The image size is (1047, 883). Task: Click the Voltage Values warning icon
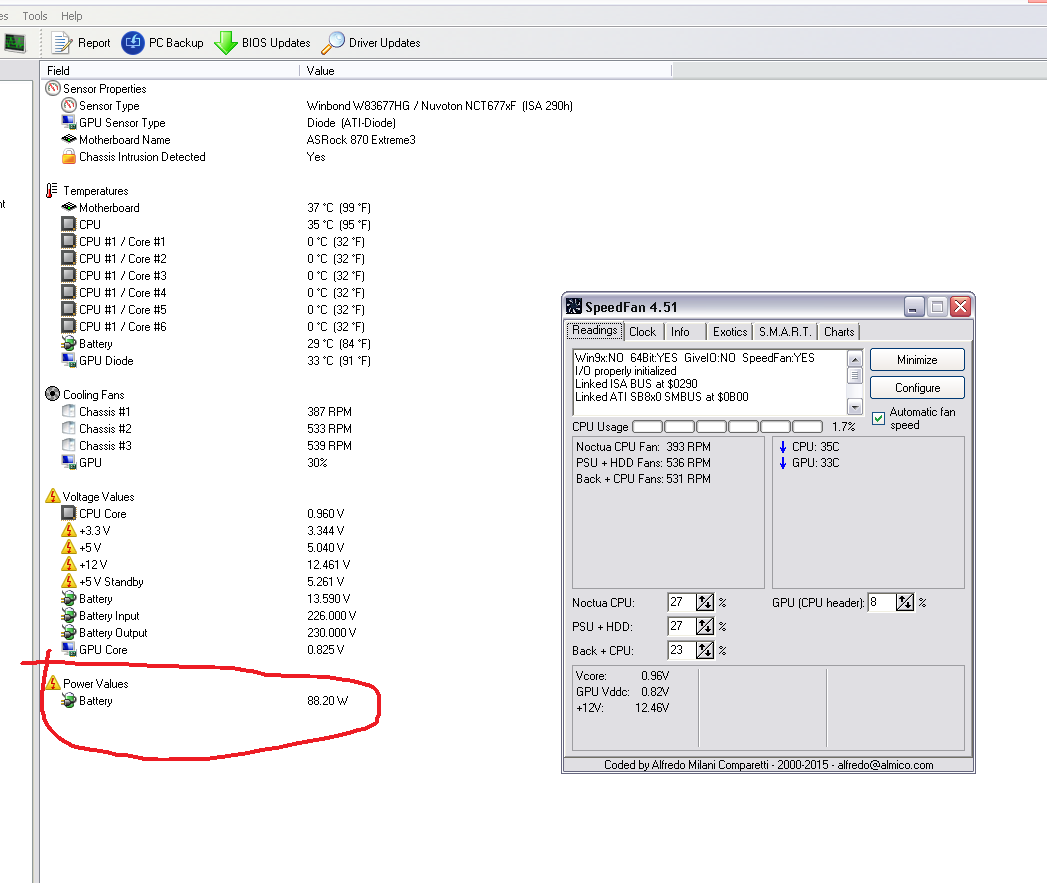[x=53, y=496]
